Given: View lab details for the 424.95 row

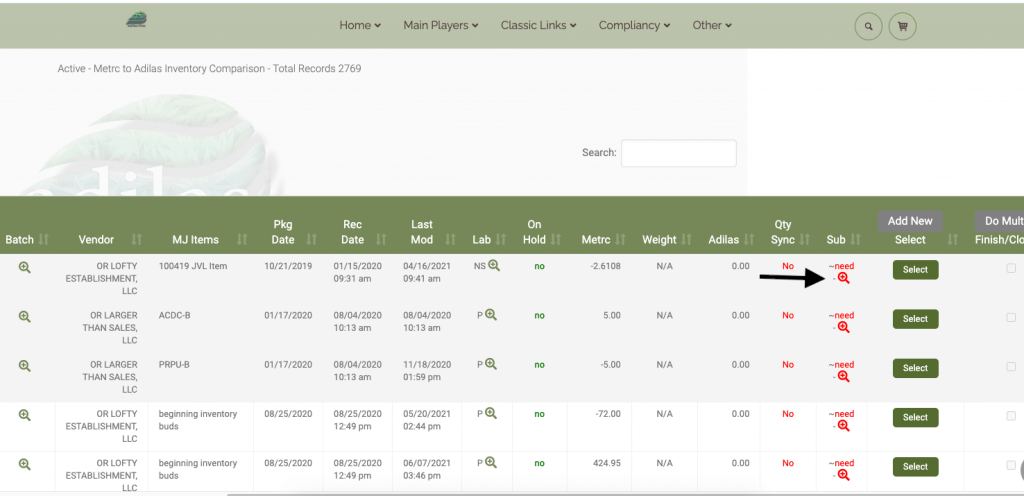Looking at the screenshot, I should 491,462.
